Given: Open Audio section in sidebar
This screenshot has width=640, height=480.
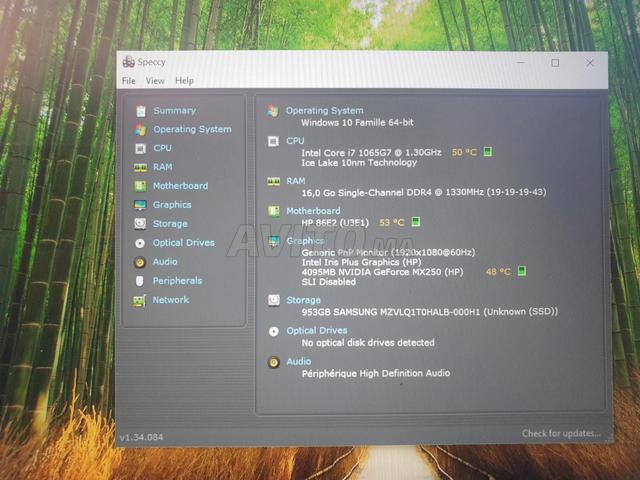Looking at the screenshot, I should [x=165, y=262].
